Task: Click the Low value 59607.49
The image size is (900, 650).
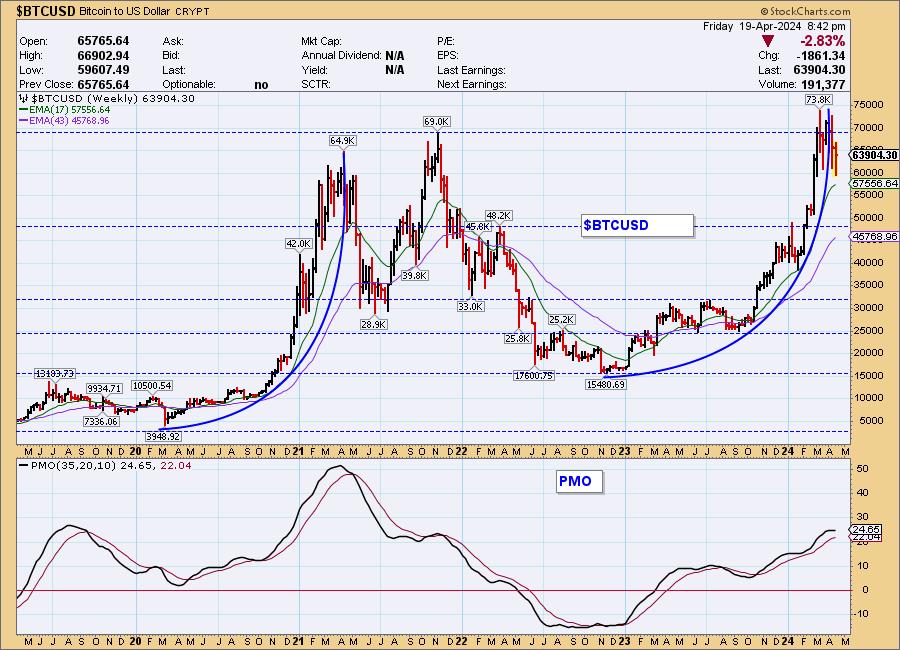Action: point(103,70)
